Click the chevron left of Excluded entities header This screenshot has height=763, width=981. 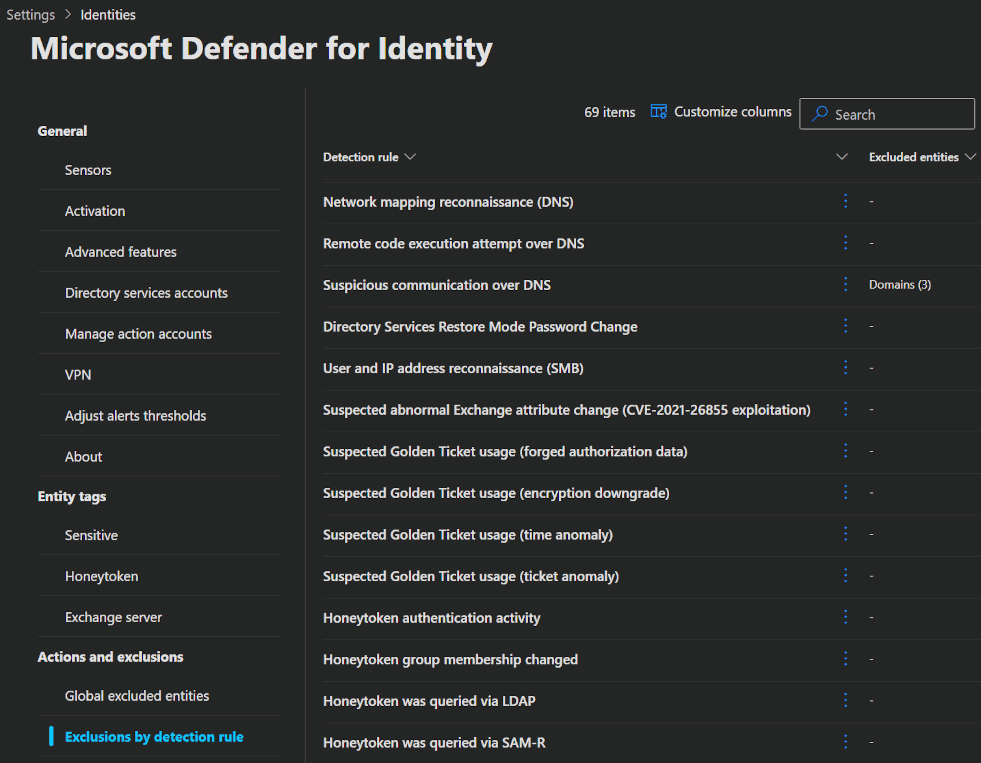point(842,157)
